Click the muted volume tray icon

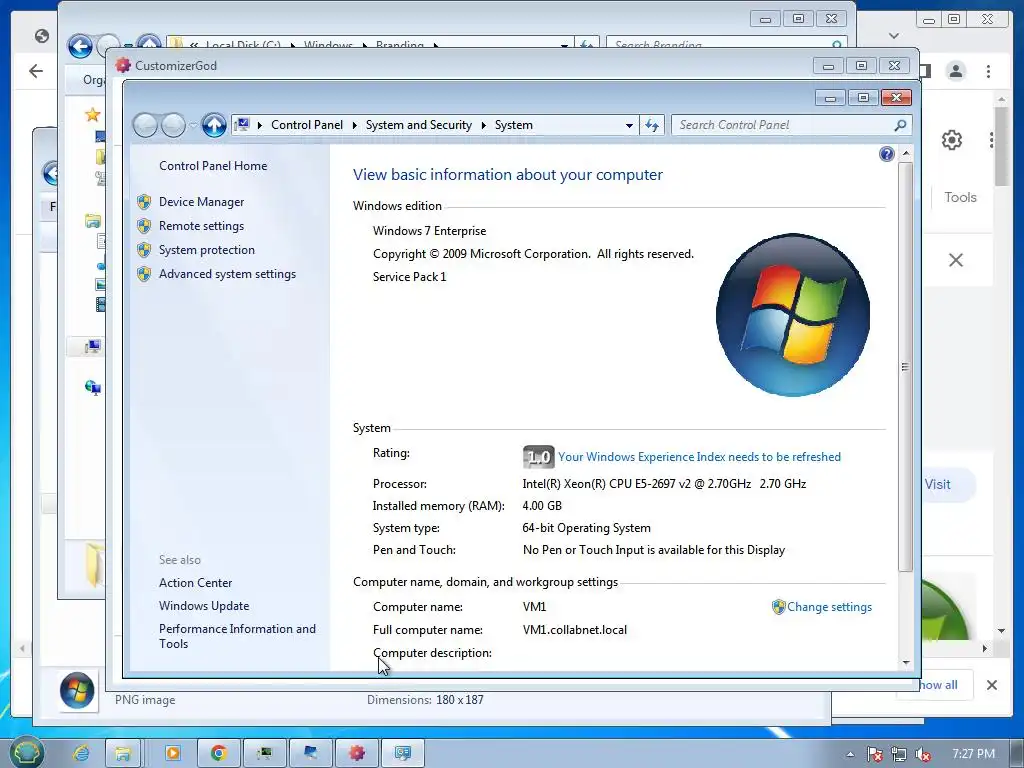923,754
